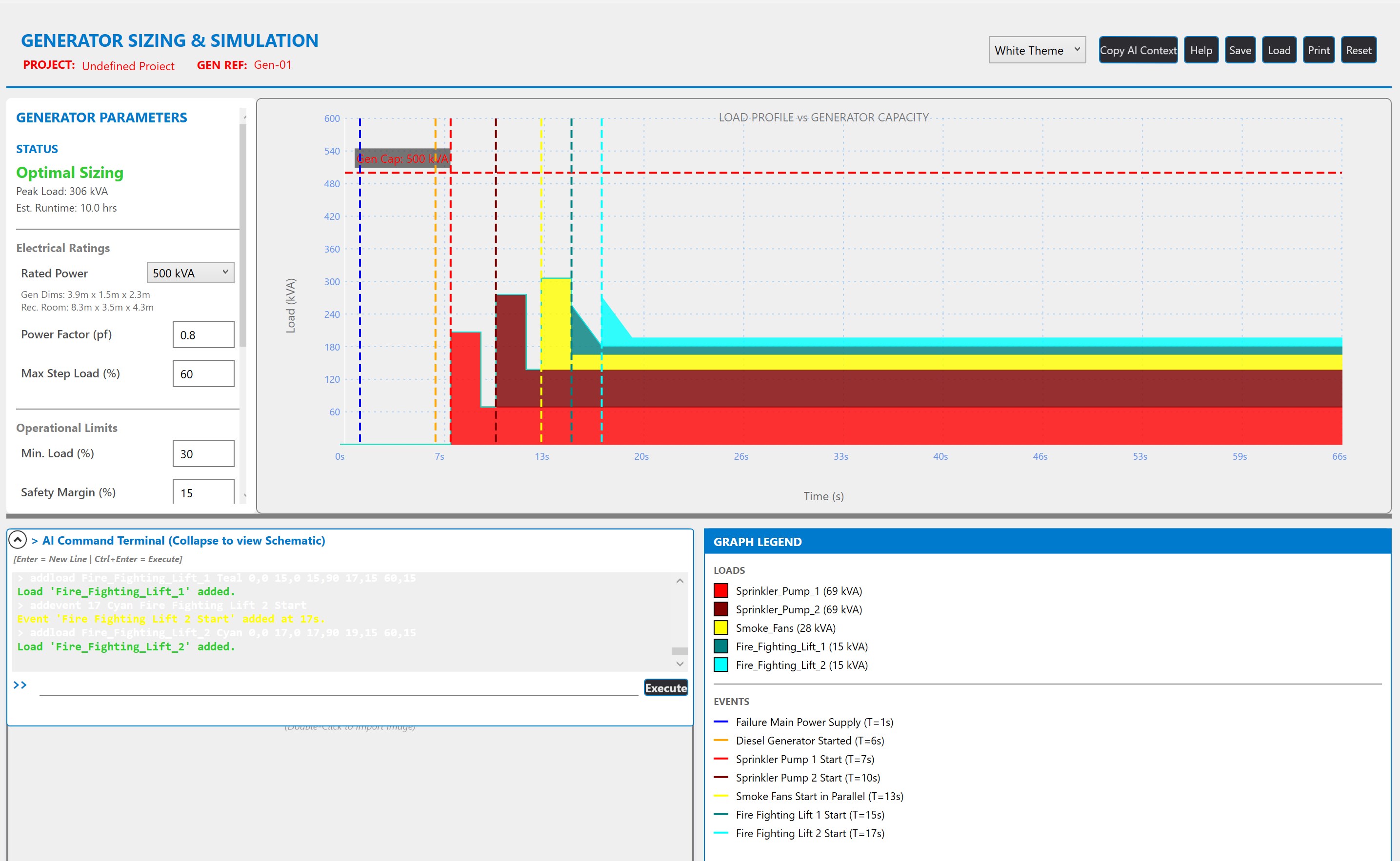Print the simulation report
Viewport: 1400px width, 861px height.
pos(1318,50)
